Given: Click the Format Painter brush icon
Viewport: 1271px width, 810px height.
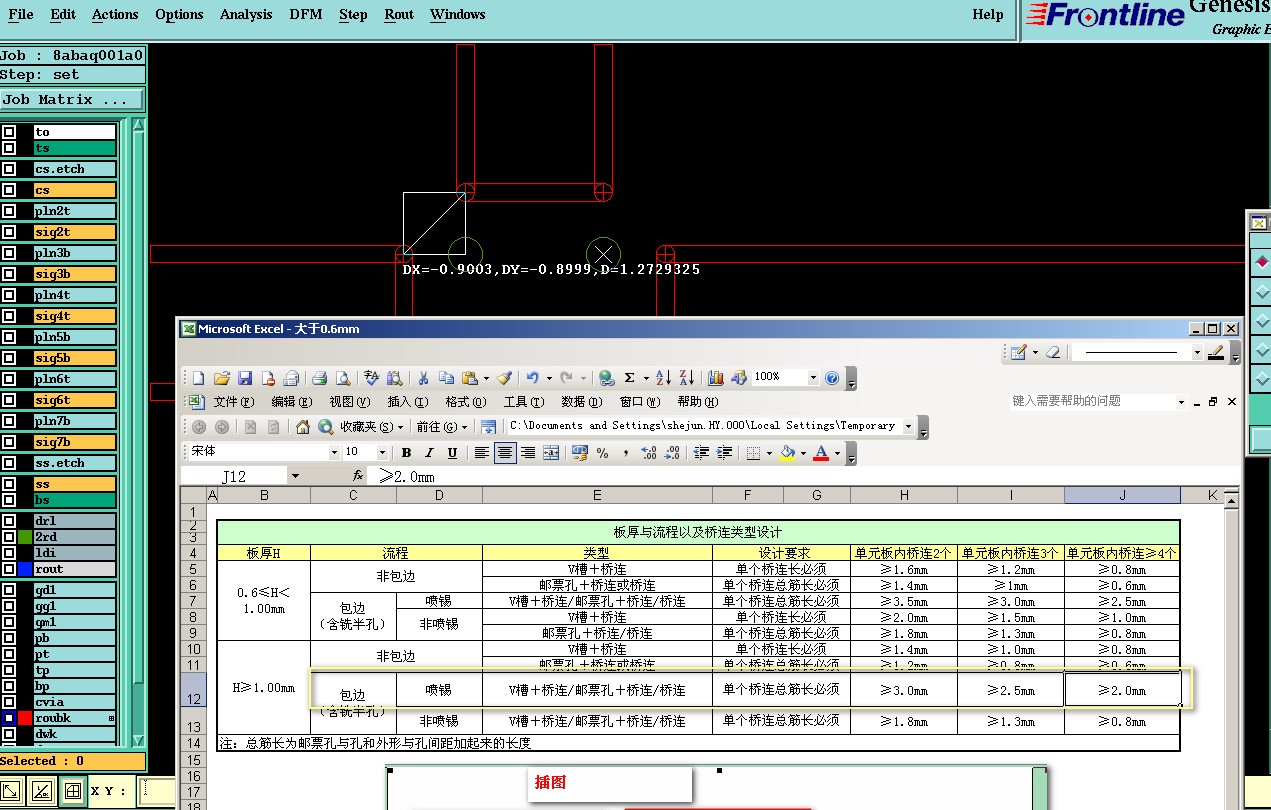Looking at the screenshot, I should coord(504,378).
